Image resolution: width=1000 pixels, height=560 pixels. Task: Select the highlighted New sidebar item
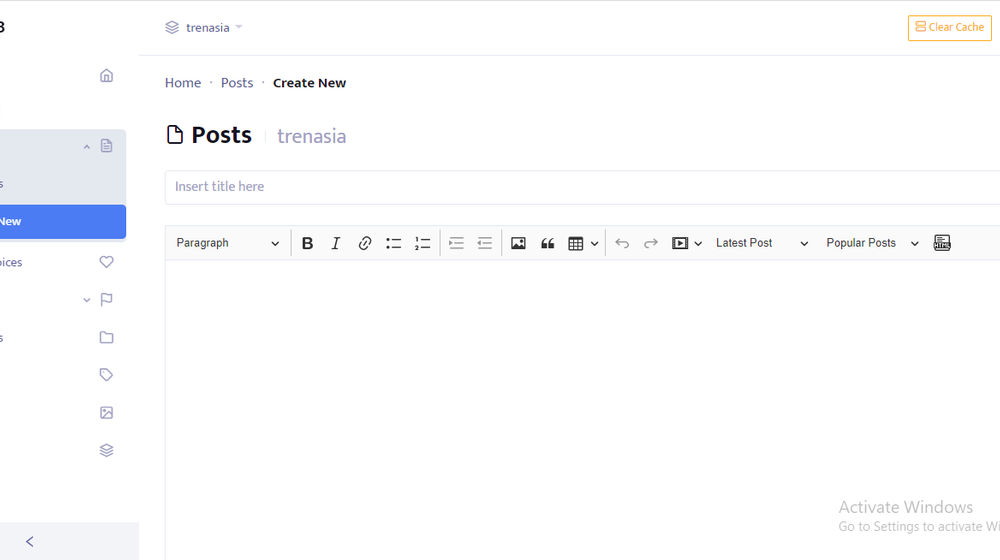pos(62,221)
